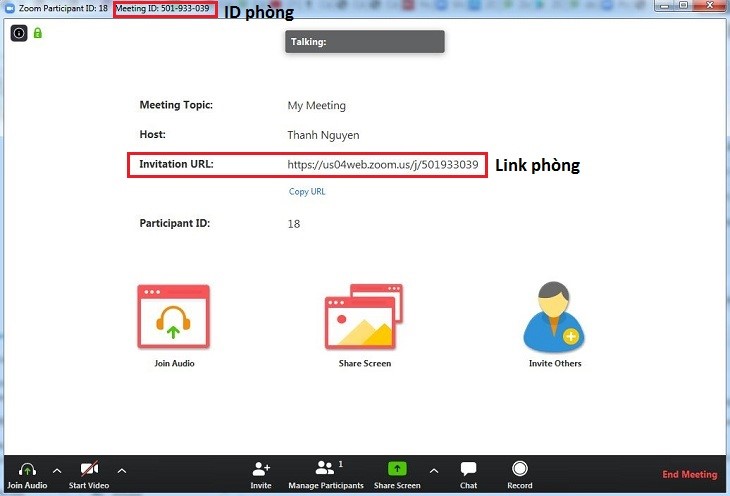
Task: Start recording with the Record button
Action: (519, 469)
